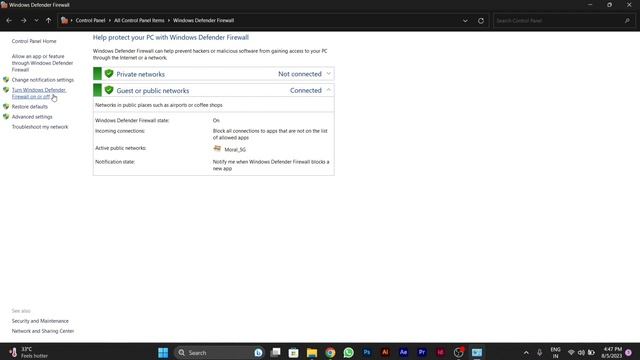Open File Explorer from taskbar
This screenshot has width=640, height=360.
tap(312, 352)
